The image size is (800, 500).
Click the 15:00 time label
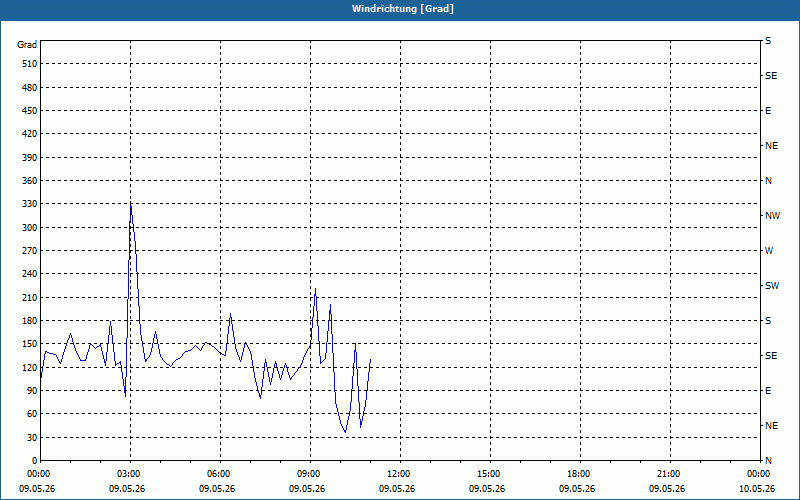489,474
